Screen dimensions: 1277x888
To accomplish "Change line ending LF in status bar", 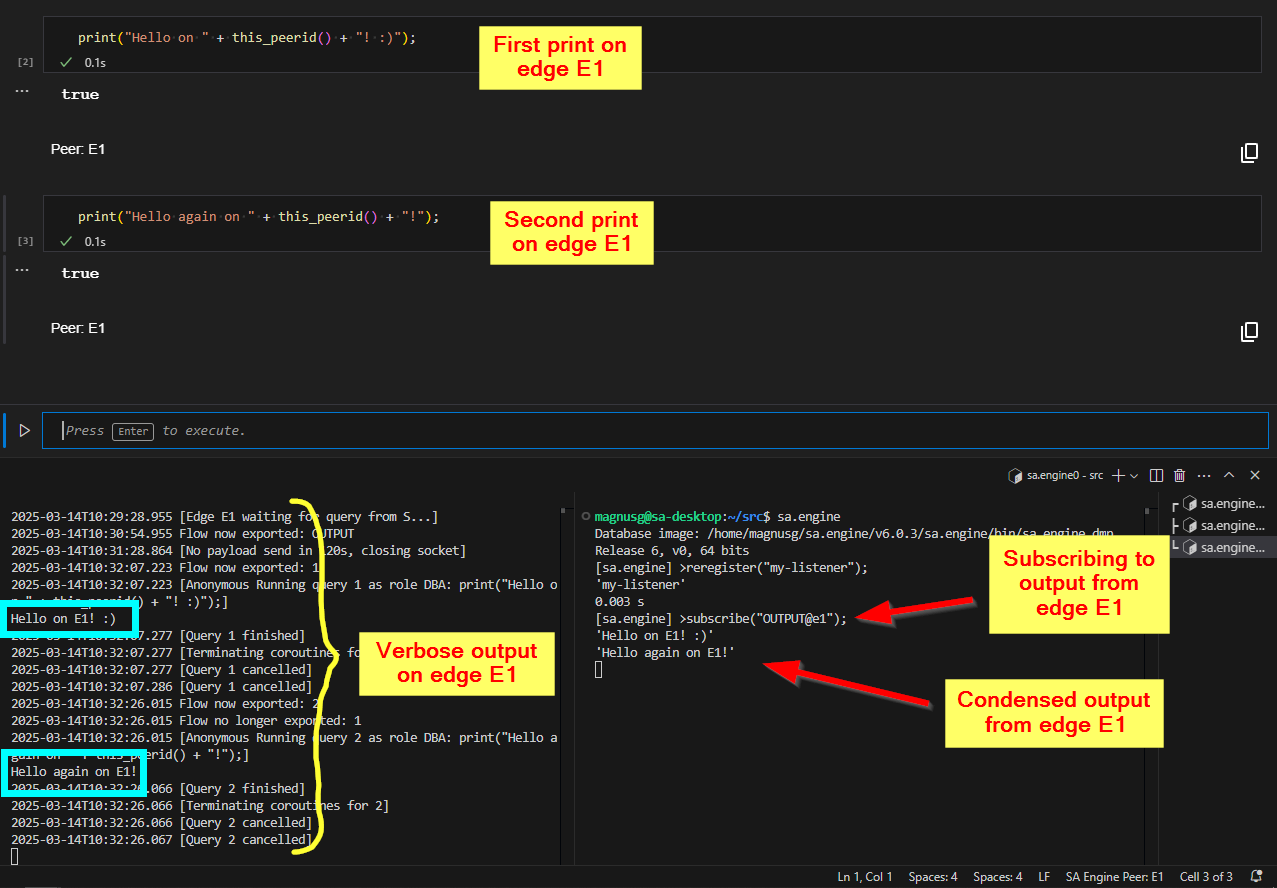I will tap(1044, 877).
